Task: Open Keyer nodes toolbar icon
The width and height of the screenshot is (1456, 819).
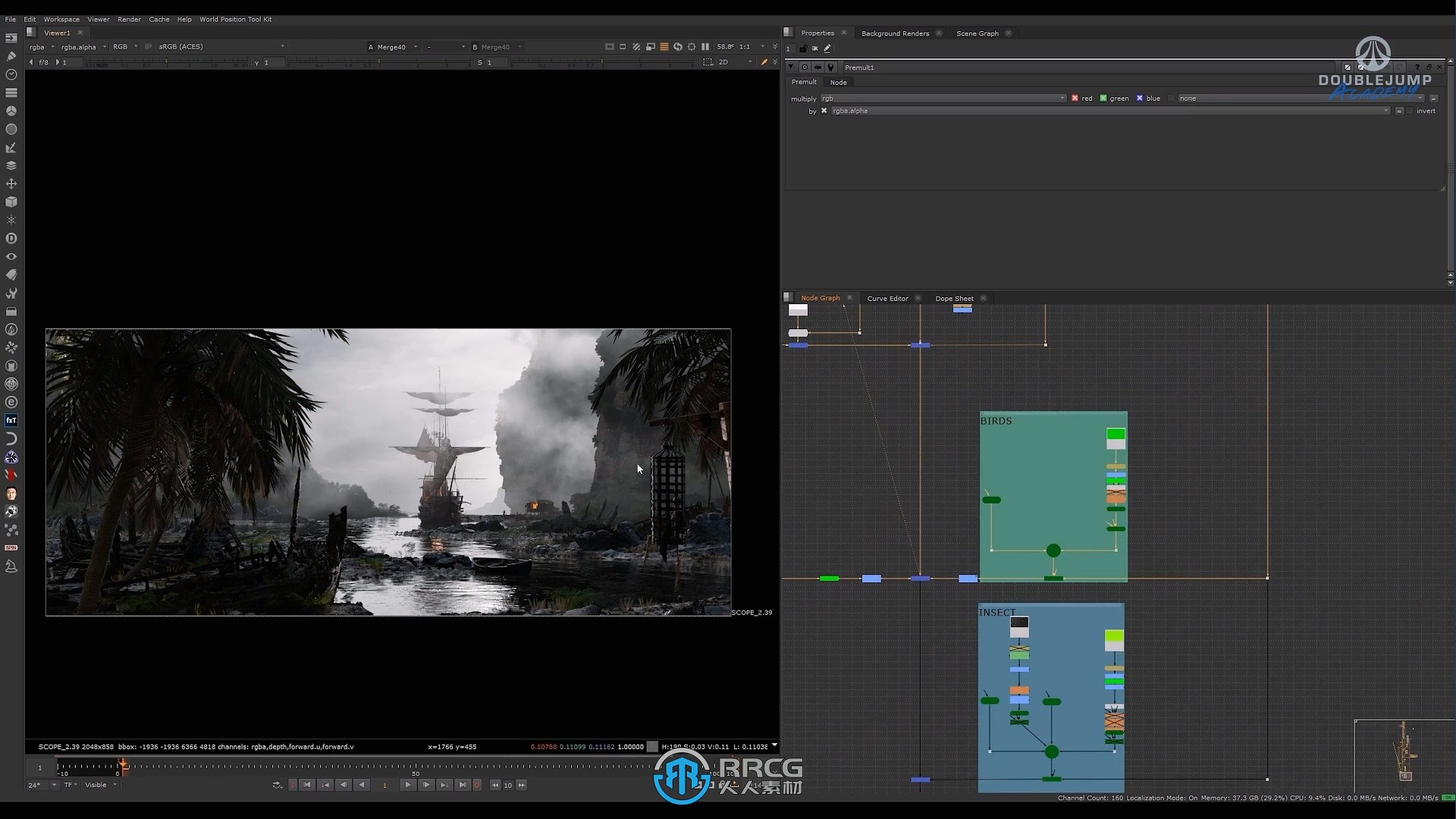Action: (x=11, y=147)
